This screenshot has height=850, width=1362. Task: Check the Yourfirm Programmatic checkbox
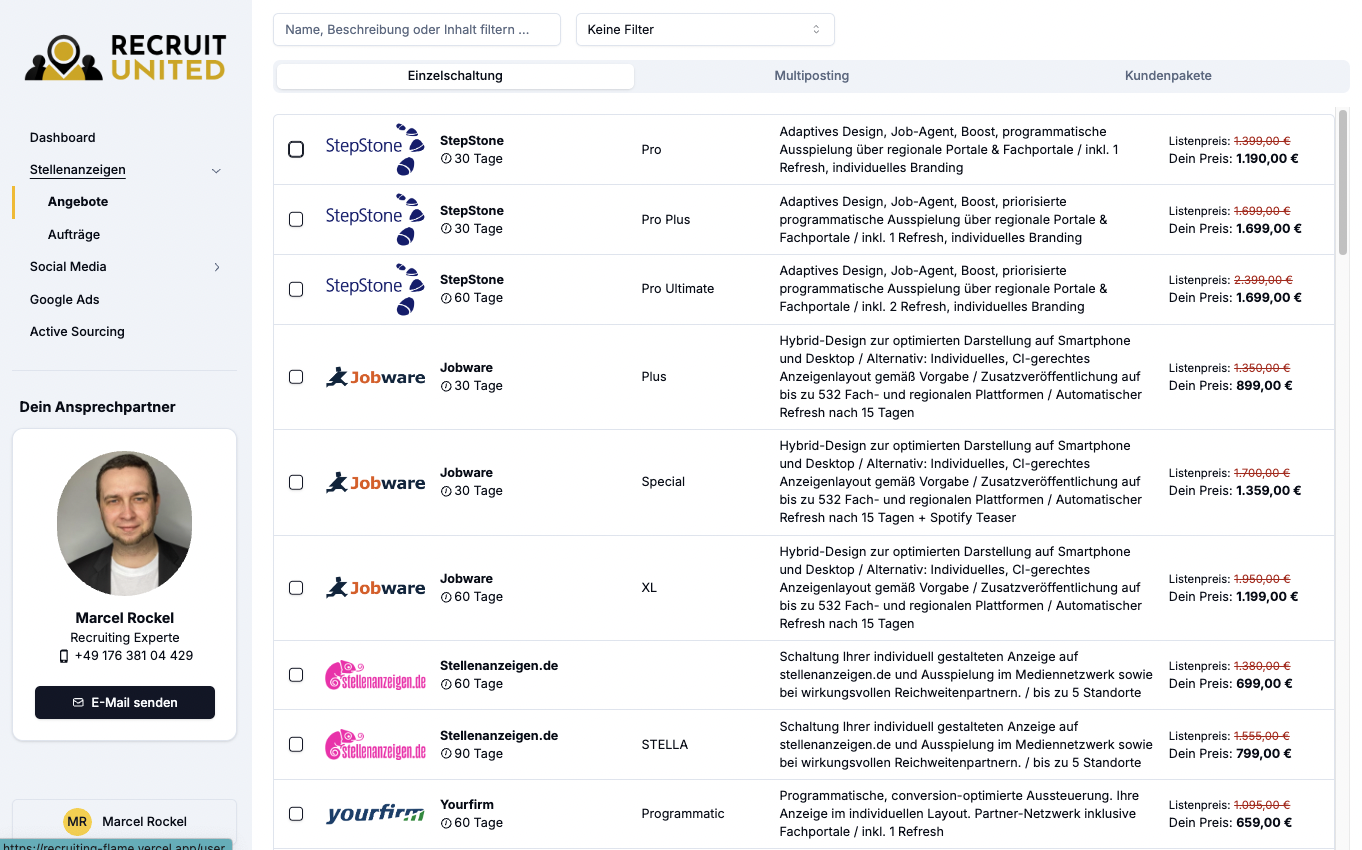point(296,814)
